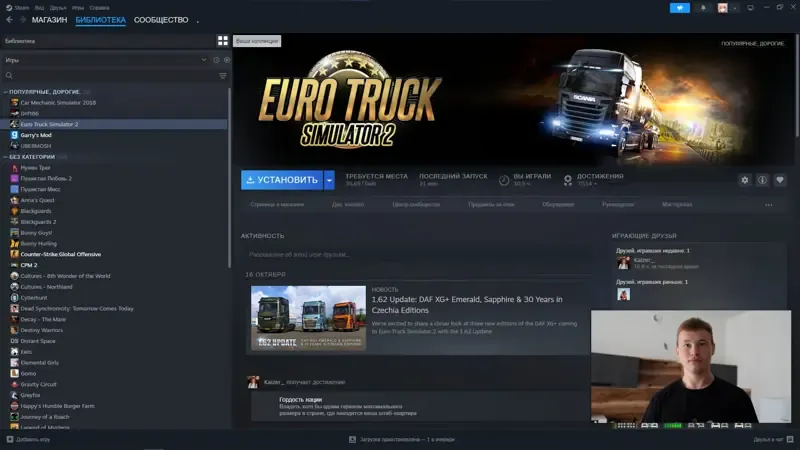Image resolution: width=800 pixels, height=450 pixels.
Task: Open the Мастерская workshop link
Action: point(677,205)
